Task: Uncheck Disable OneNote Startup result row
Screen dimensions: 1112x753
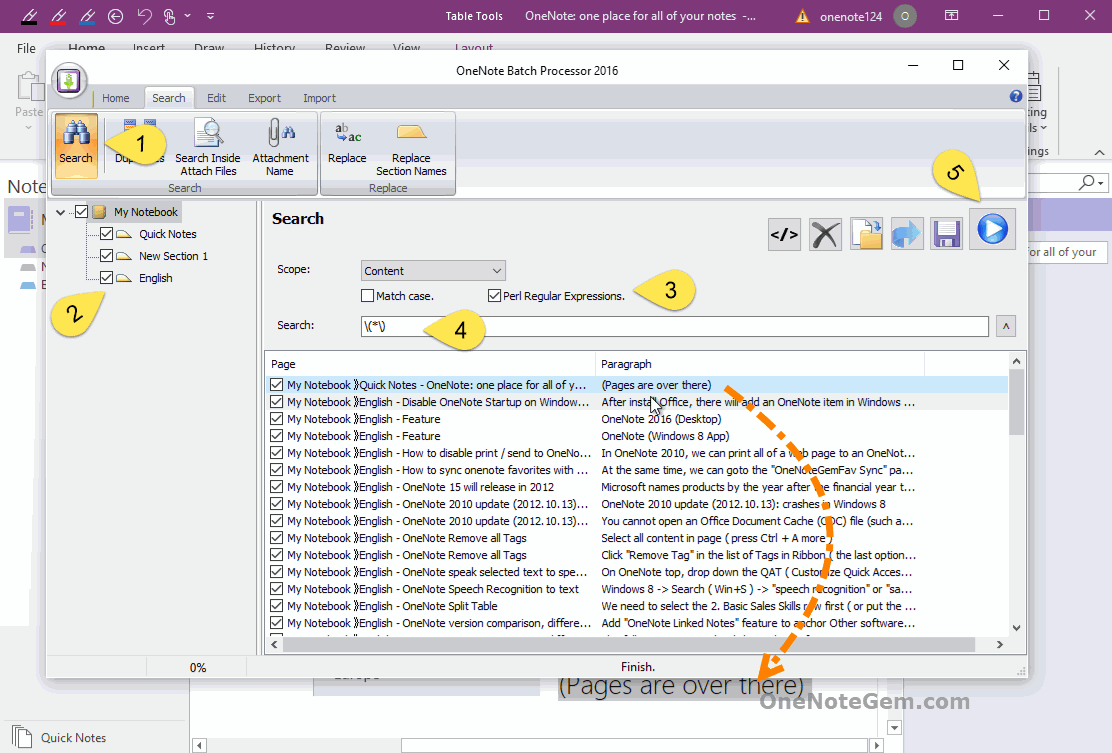Action: 277,402
